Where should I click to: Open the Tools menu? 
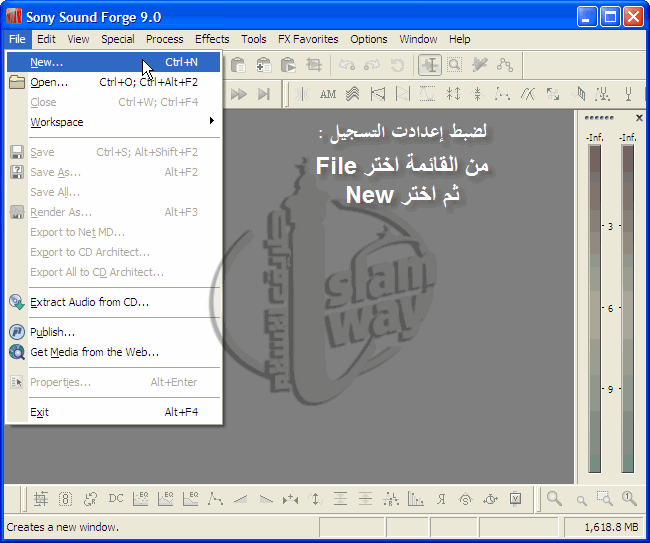[x=254, y=39]
